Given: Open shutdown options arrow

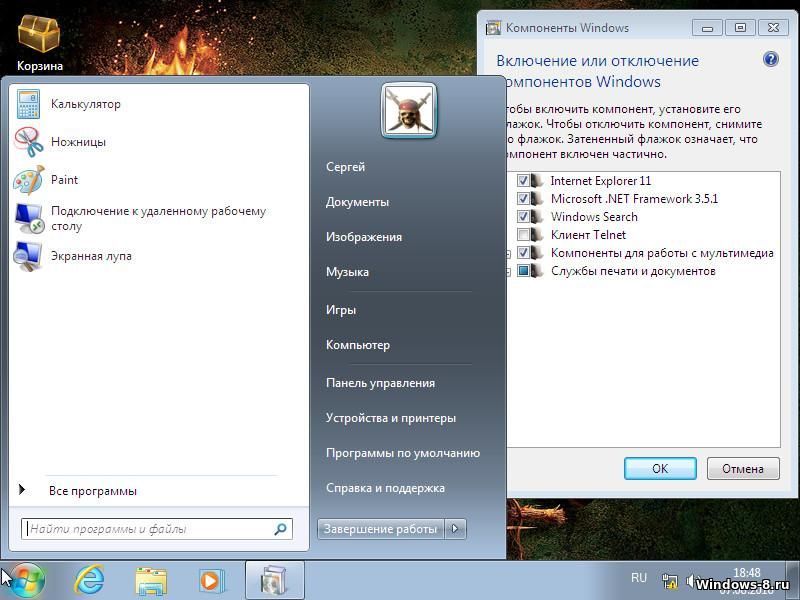Looking at the screenshot, I should click(455, 529).
